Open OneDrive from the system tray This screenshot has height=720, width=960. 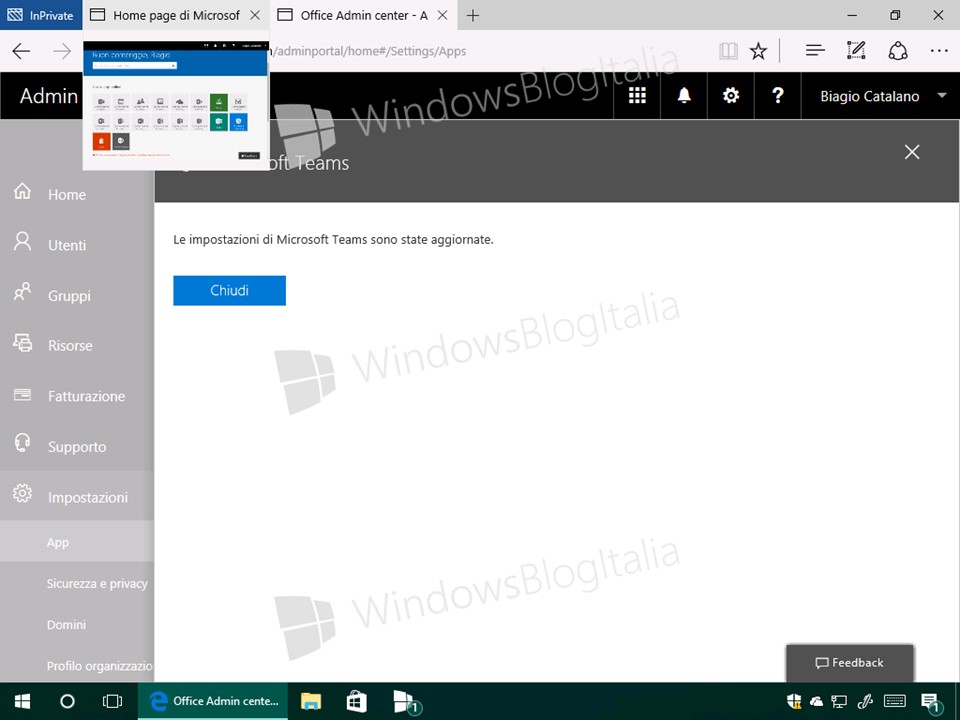pos(816,701)
